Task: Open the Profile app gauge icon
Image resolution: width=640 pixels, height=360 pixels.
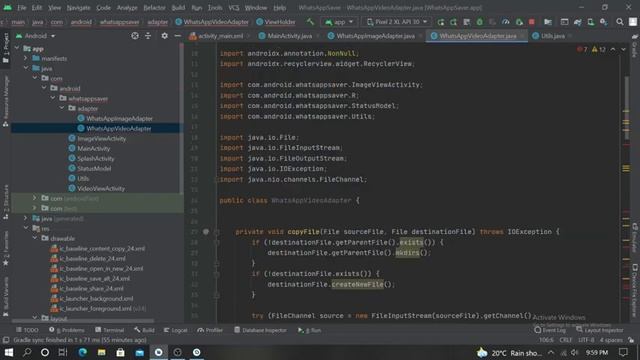Action: [506, 22]
